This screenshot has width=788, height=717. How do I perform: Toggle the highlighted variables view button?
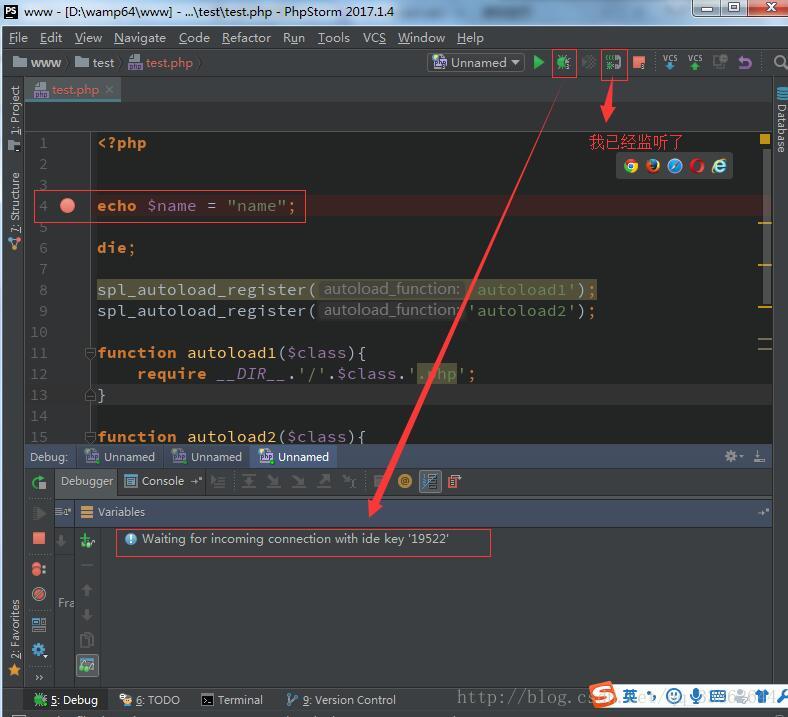pyautogui.click(x=430, y=481)
